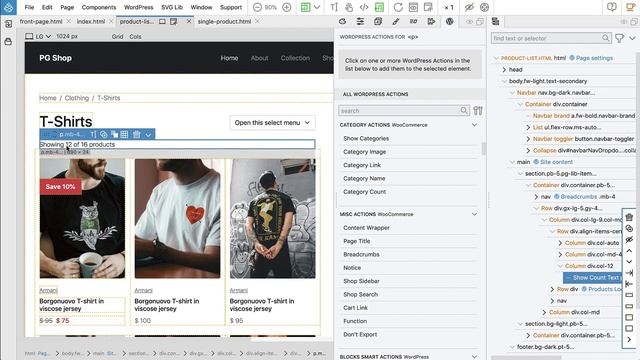
Task: Click the green active view toggle icon
Action: [379, 7]
